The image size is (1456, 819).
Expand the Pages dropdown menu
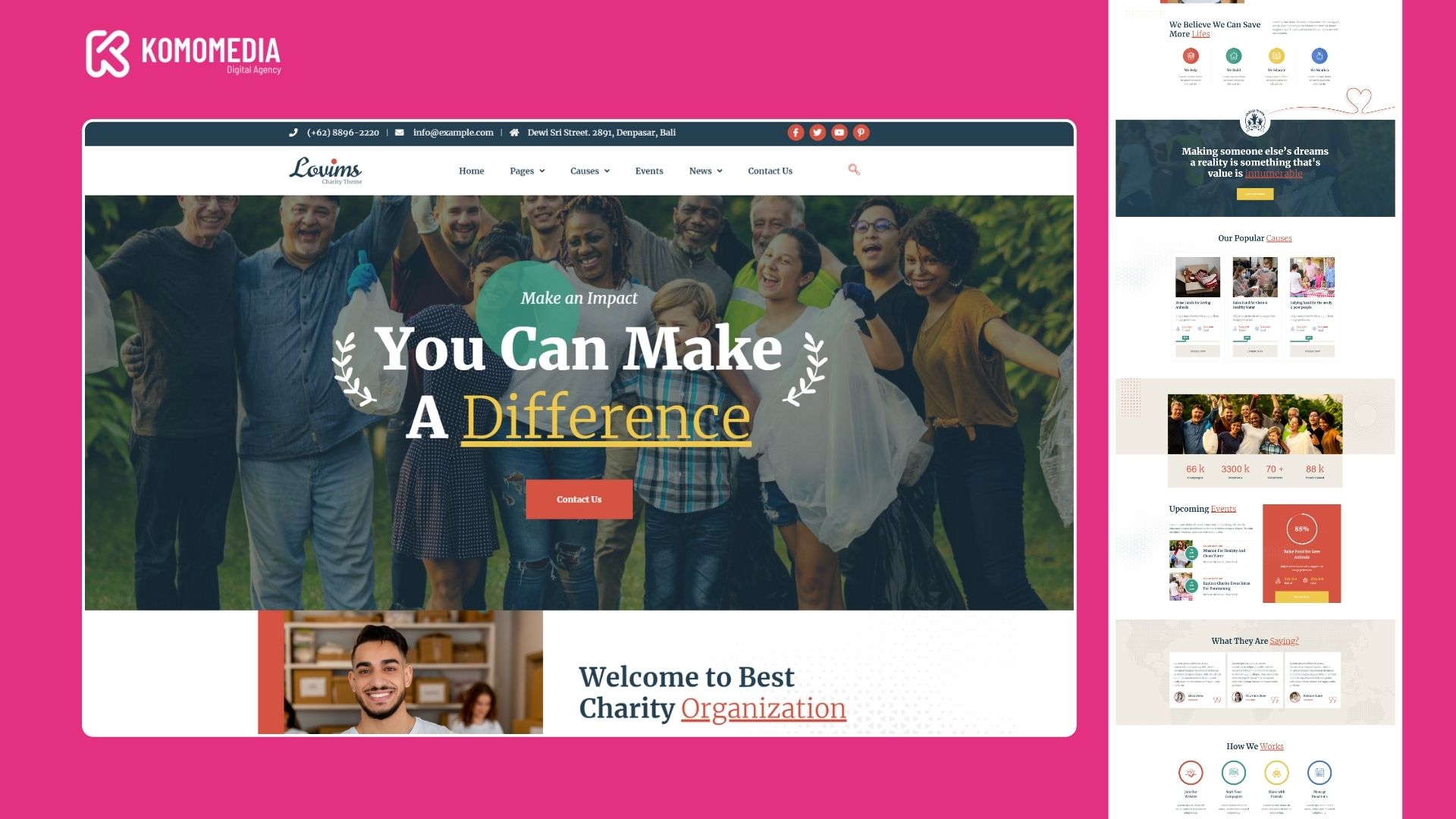(527, 171)
